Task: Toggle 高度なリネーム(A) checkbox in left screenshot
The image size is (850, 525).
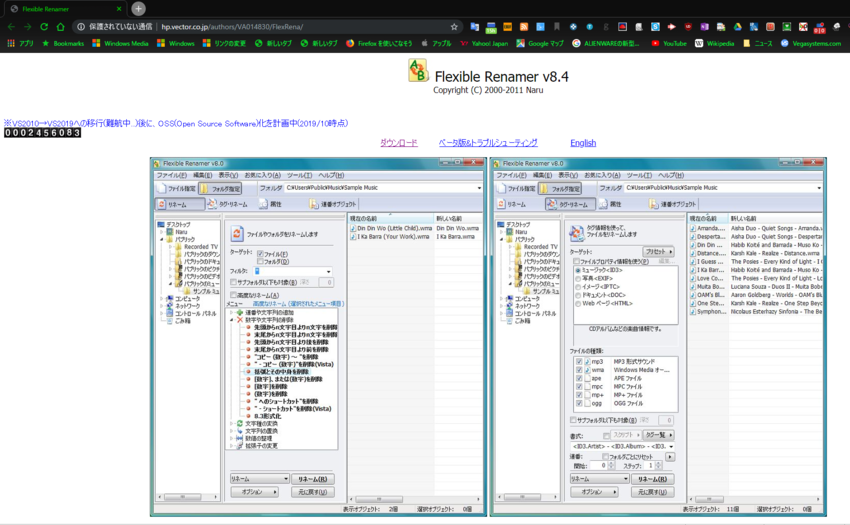Action: click(233, 295)
